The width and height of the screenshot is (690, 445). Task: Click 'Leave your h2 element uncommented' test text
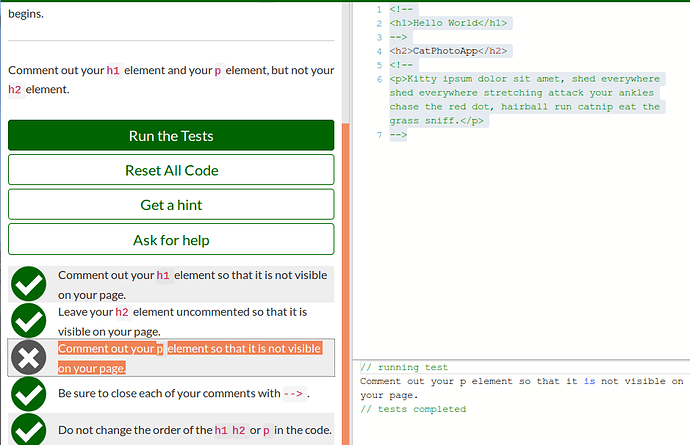(x=182, y=322)
